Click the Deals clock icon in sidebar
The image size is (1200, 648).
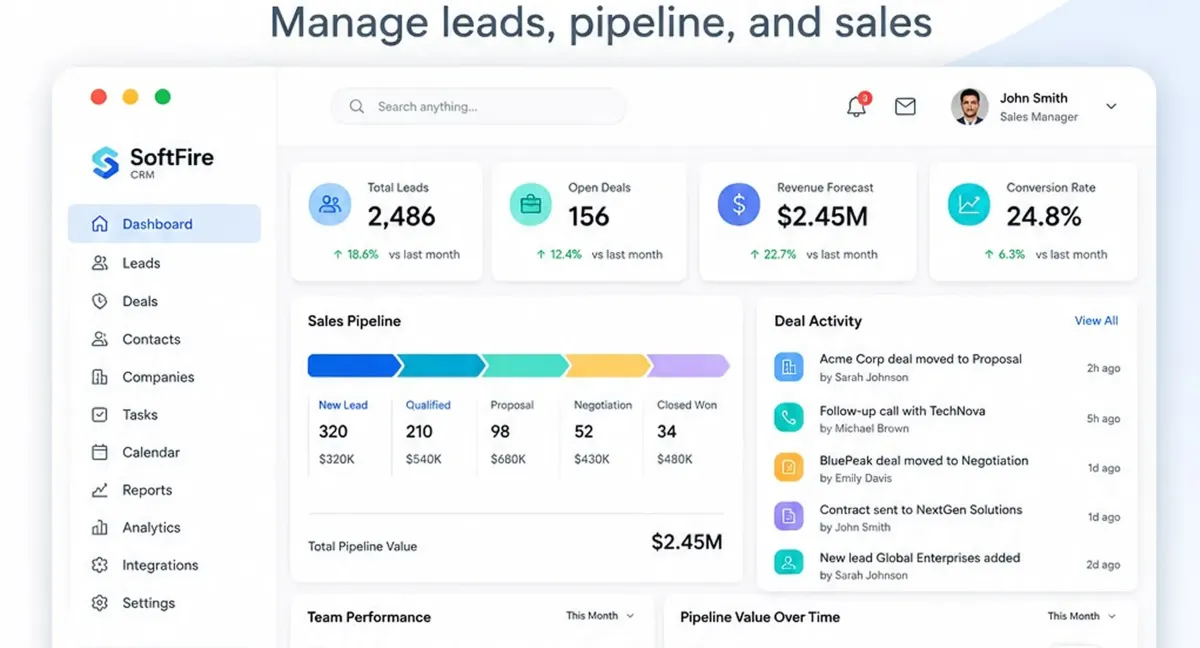tap(99, 301)
